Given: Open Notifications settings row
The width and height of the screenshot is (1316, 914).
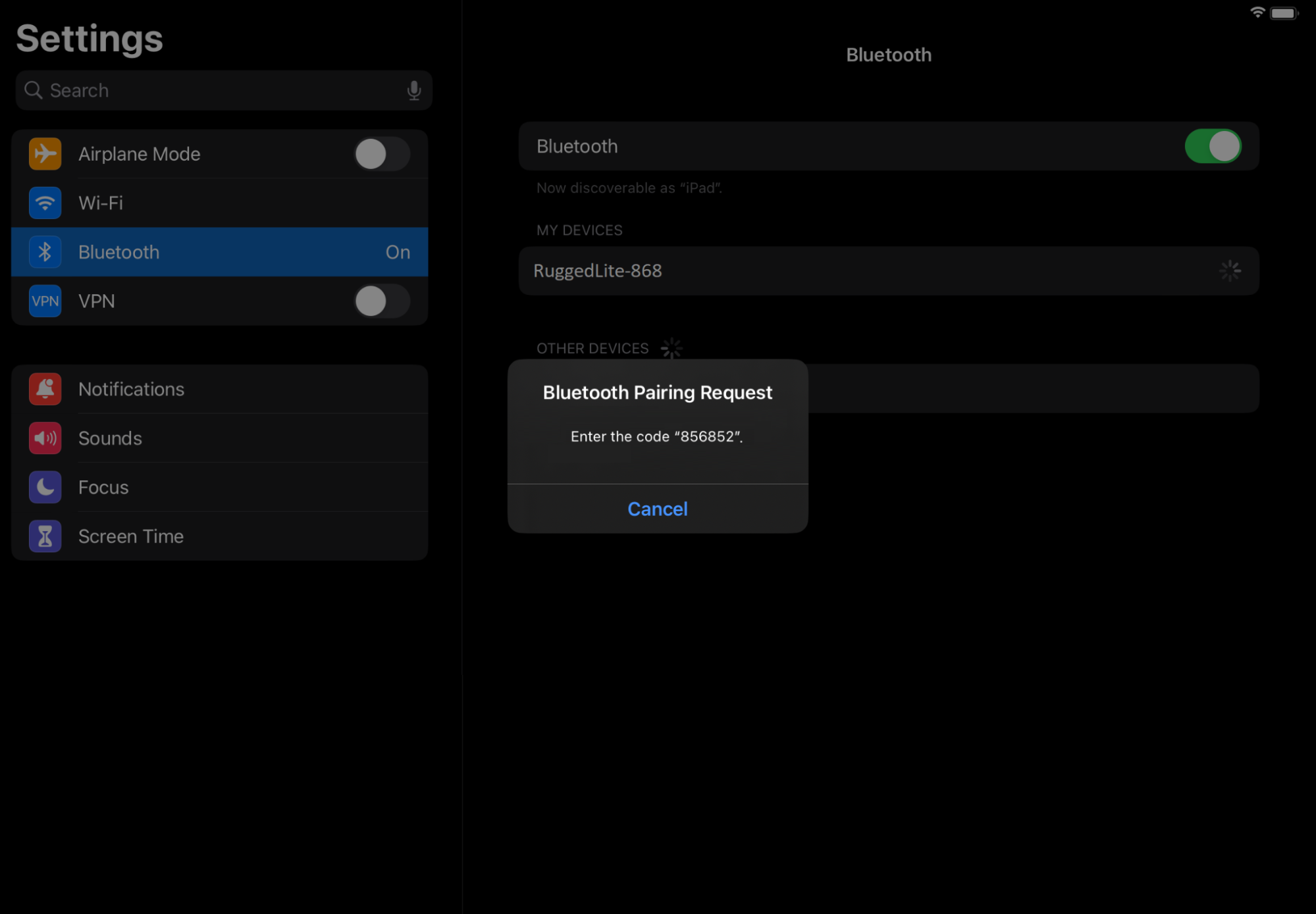Looking at the screenshot, I should tap(250, 389).
